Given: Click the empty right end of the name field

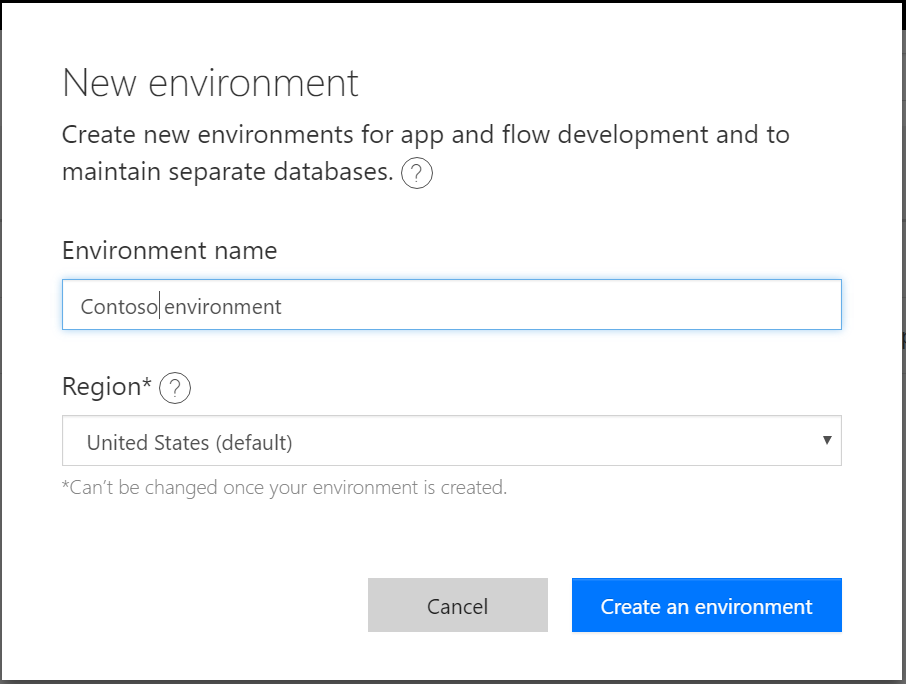Looking at the screenshot, I should point(700,305).
